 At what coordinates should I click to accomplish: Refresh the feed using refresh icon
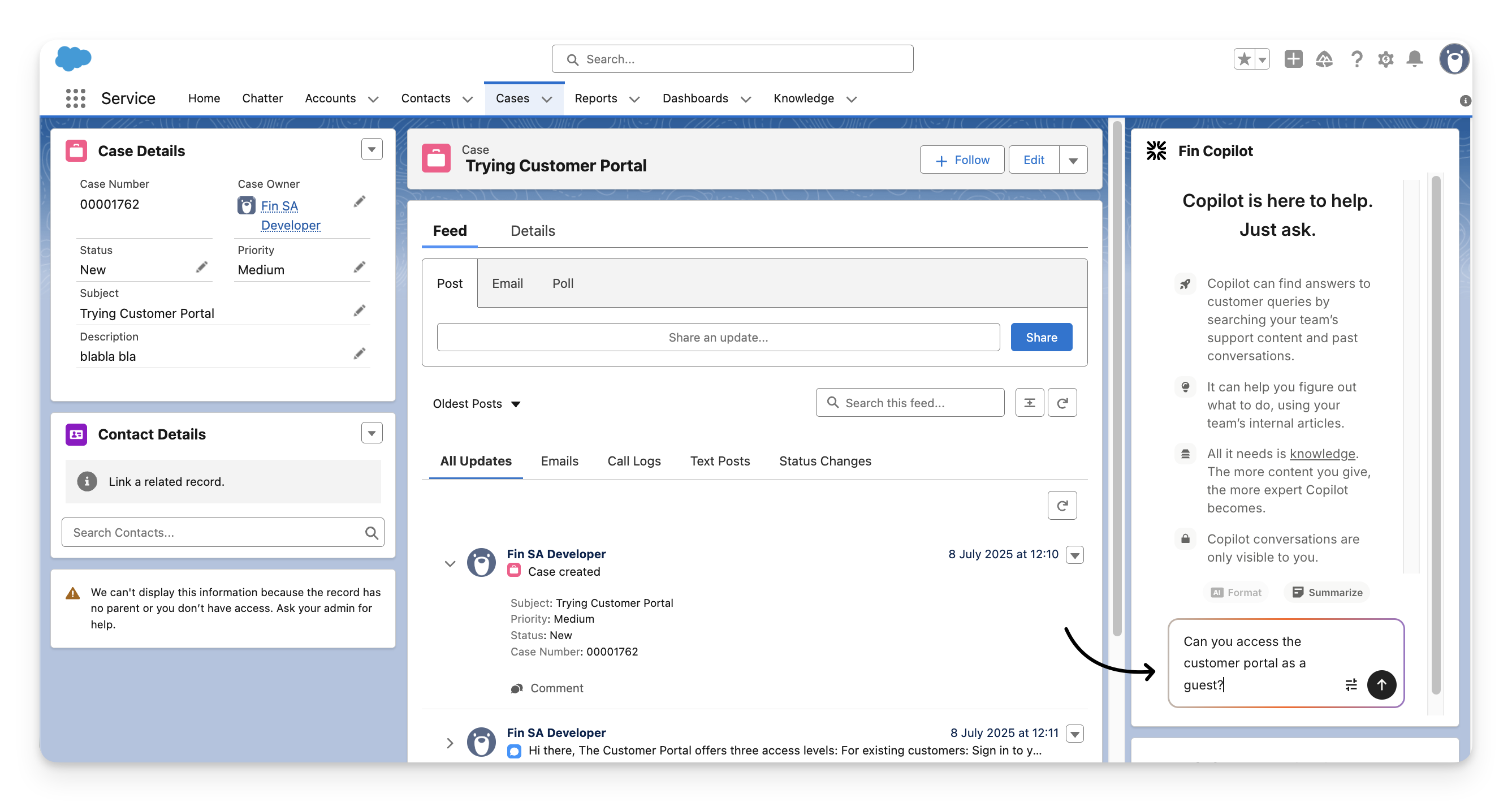click(1062, 403)
